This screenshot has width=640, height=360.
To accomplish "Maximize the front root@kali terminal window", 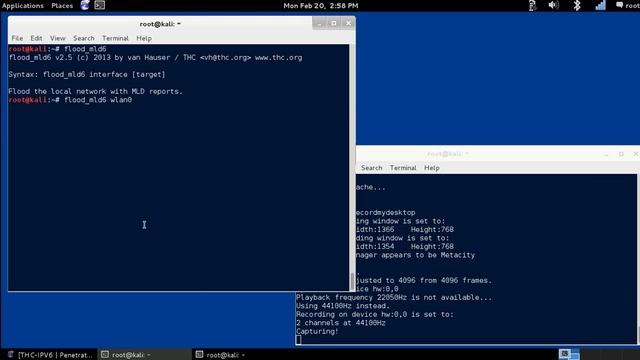I will click(334, 23).
